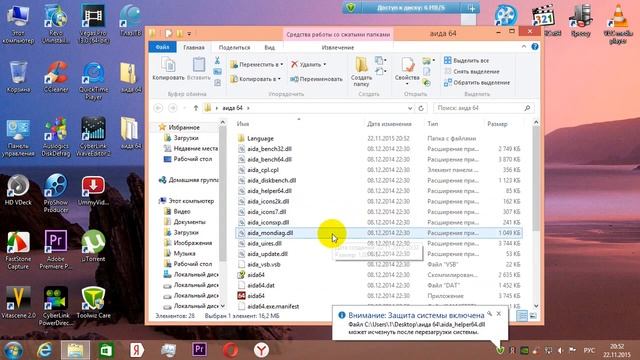Select file aida_vsb.vsb
The image size is (640, 360).
click(x=264, y=264)
